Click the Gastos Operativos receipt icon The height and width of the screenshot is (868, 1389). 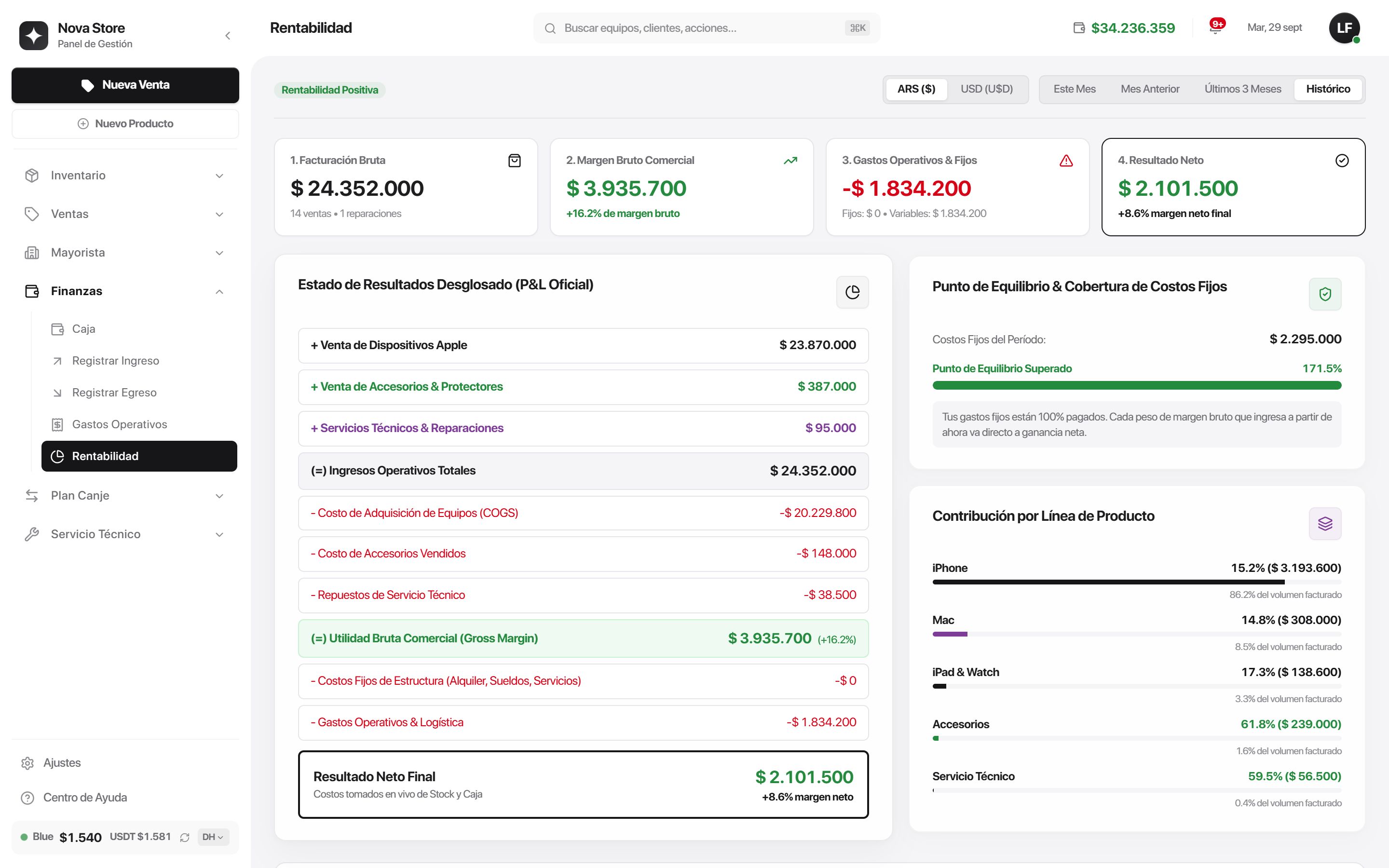pyautogui.click(x=57, y=425)
